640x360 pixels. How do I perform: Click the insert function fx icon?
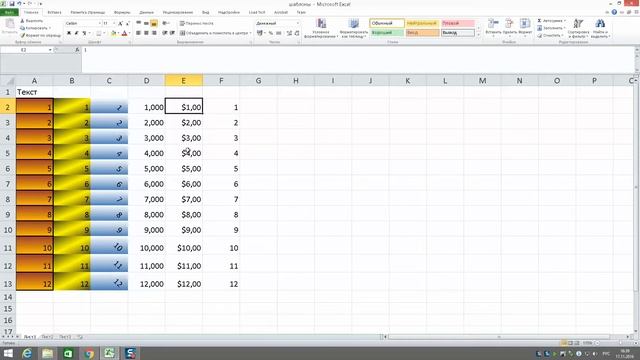click(x=77, y=50)
